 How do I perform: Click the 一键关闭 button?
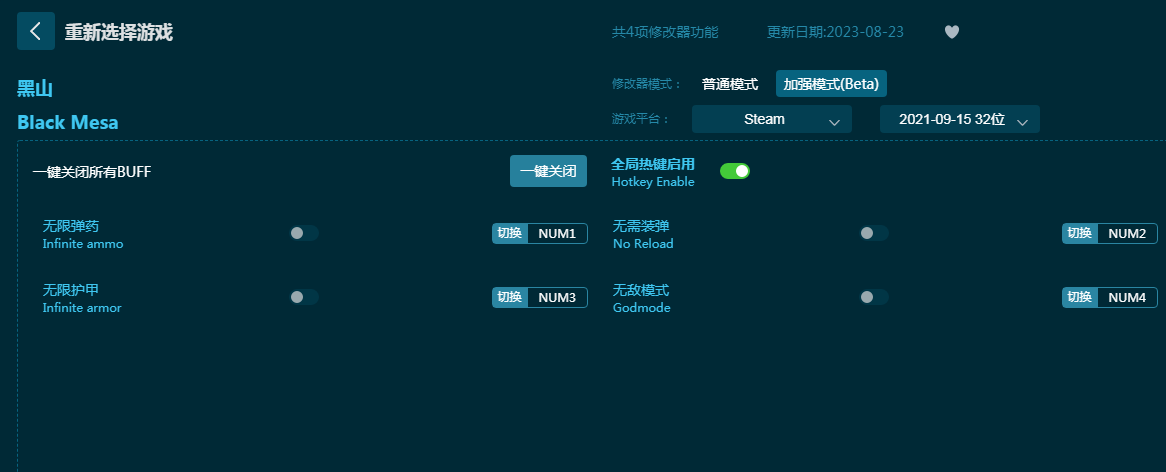548,171
